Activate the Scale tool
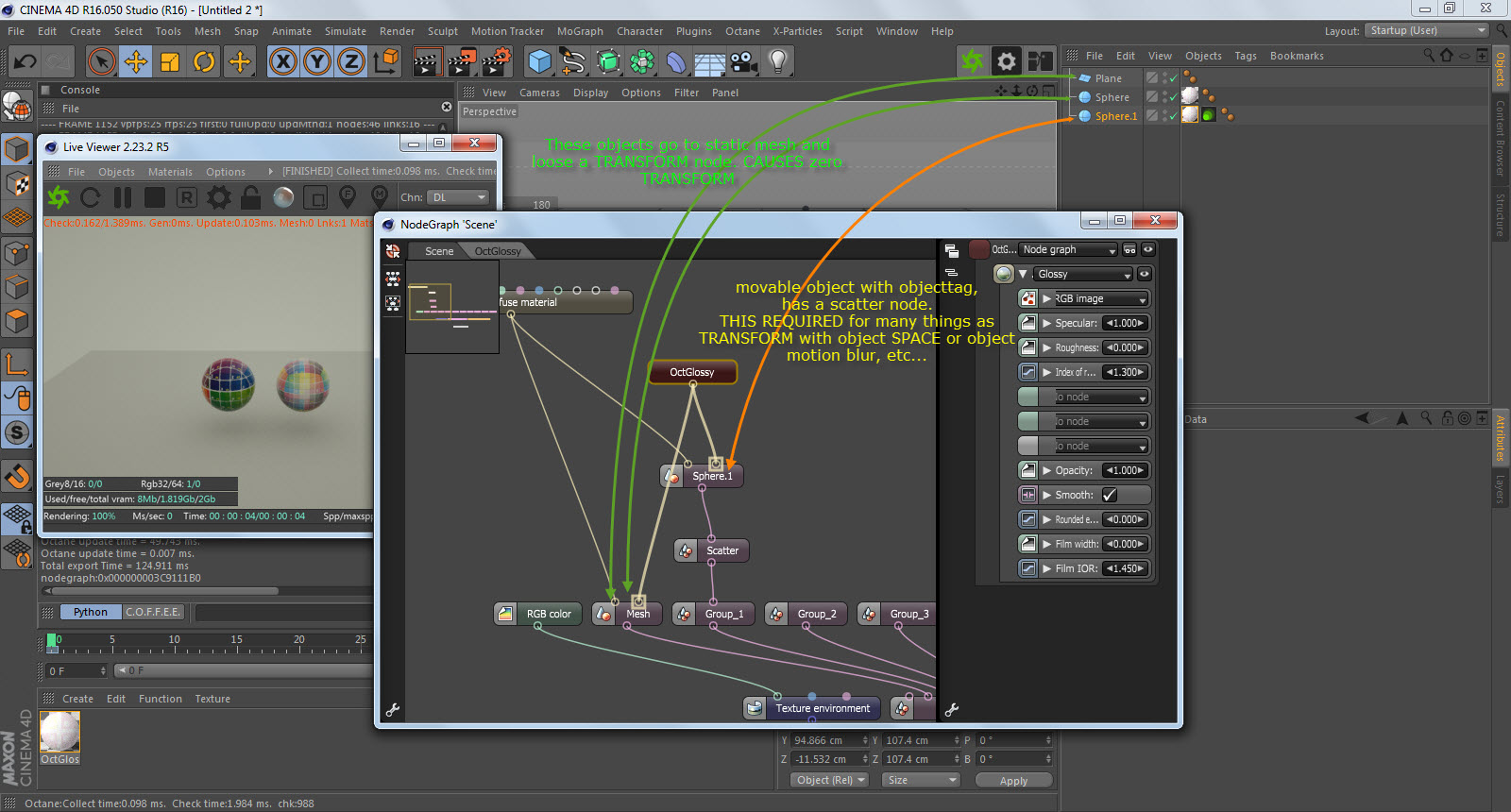The width and height of the screenshot is (1511, 812). coord(170,62)
